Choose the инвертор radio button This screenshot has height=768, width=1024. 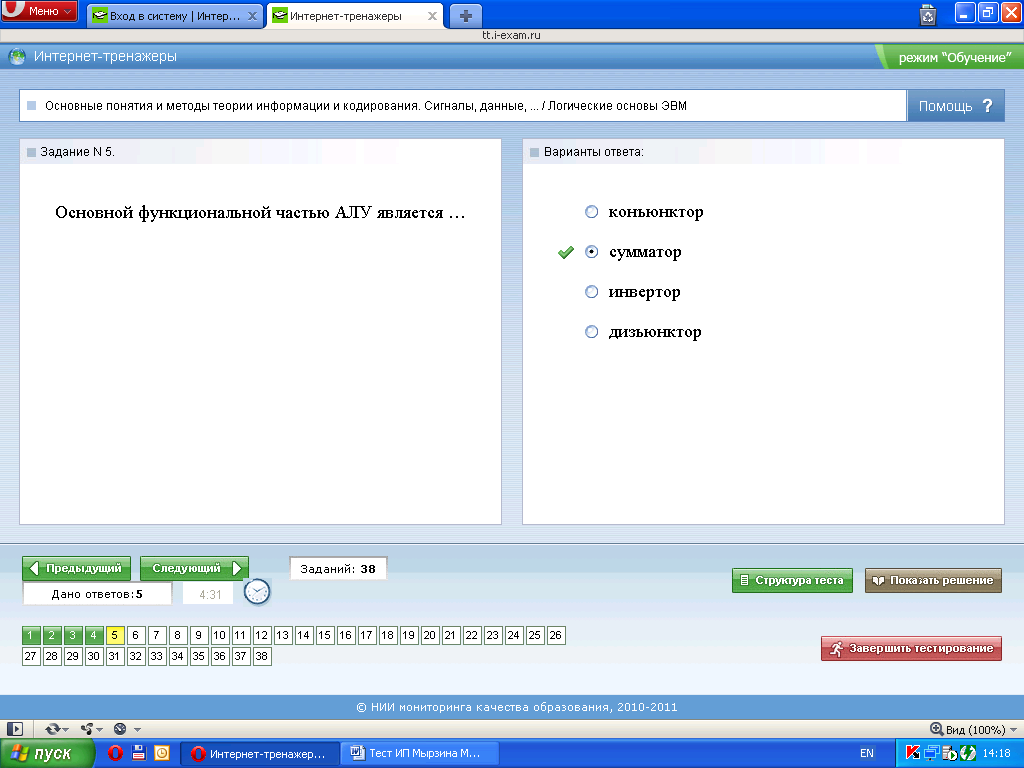click(592, 292)
